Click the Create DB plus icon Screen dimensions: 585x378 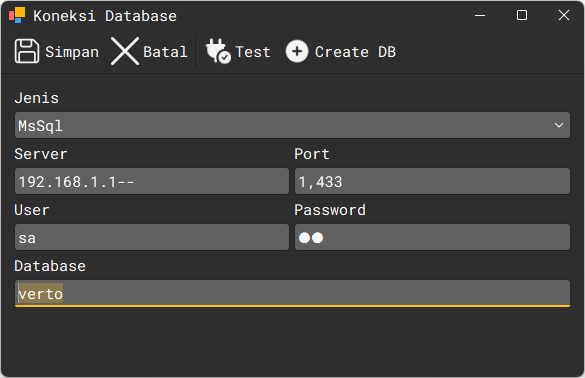click(297, 51)
